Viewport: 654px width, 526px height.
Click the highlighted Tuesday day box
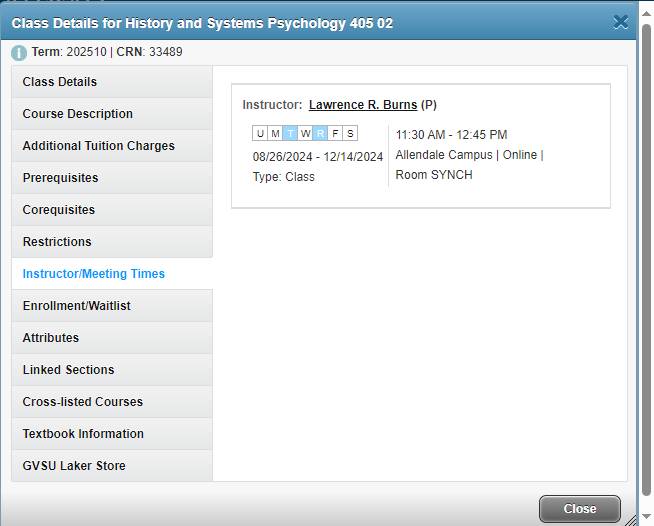coord(290,134)
